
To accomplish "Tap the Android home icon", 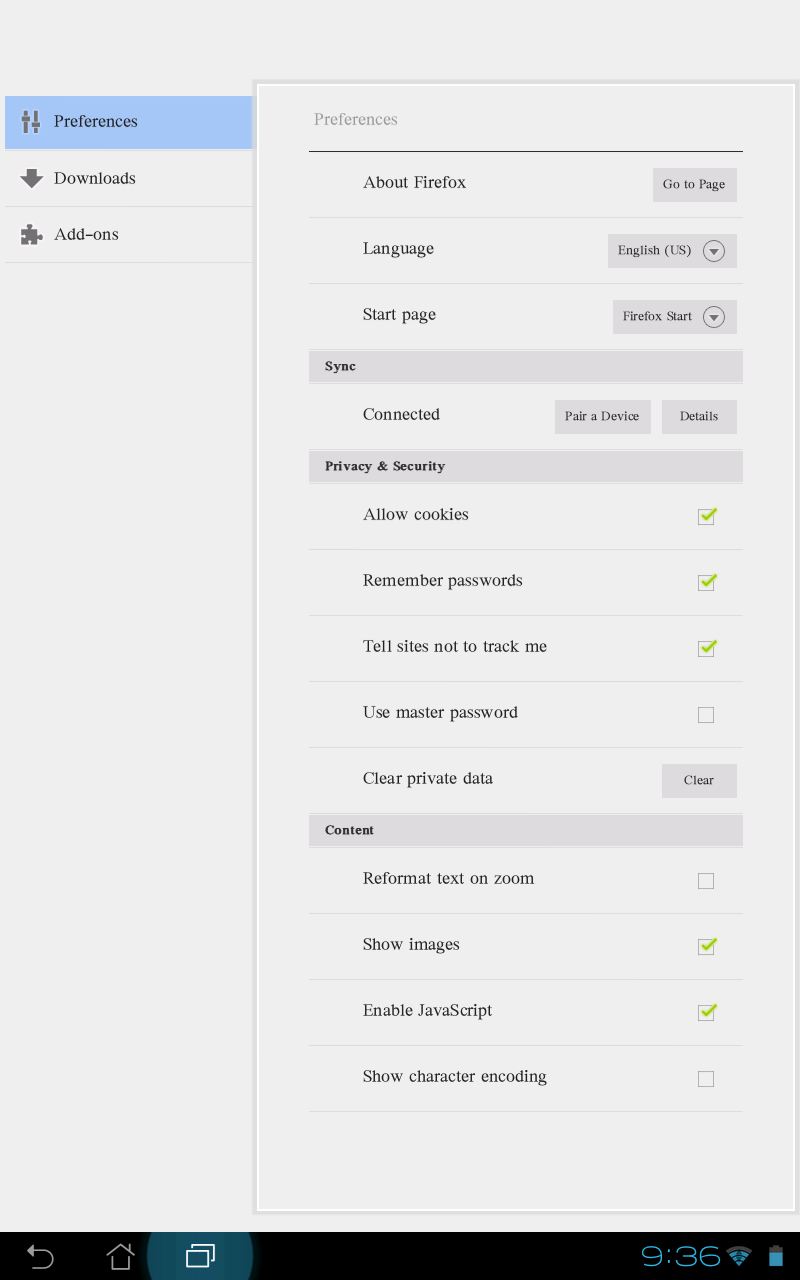I will 120,1256.
